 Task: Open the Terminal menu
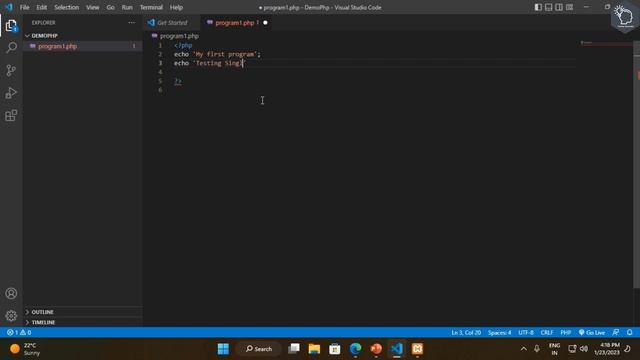click(x=151, y=7)
